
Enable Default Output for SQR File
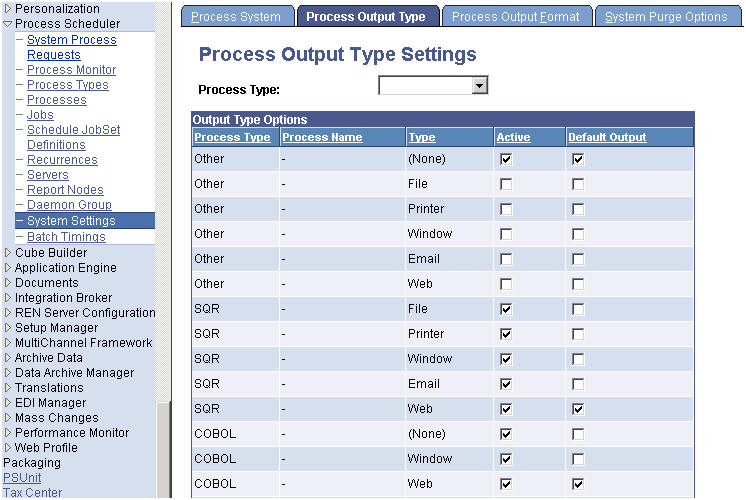578,309
